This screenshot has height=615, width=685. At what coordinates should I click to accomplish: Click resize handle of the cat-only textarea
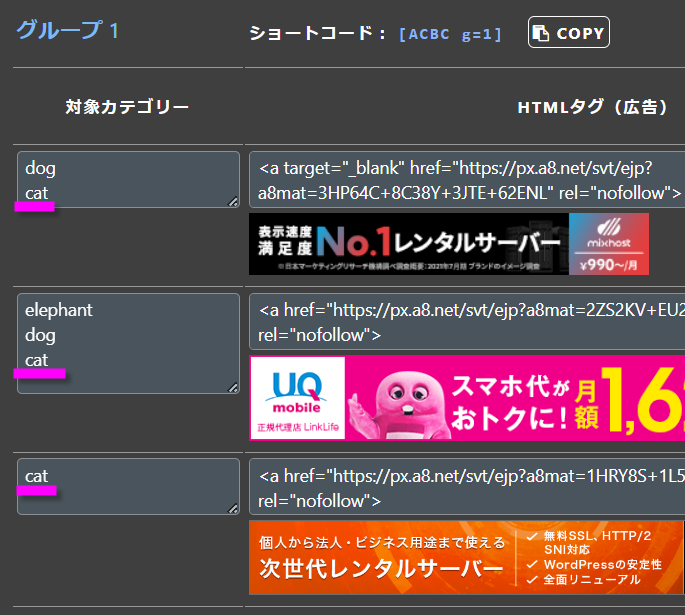click(x=233, y=508)
